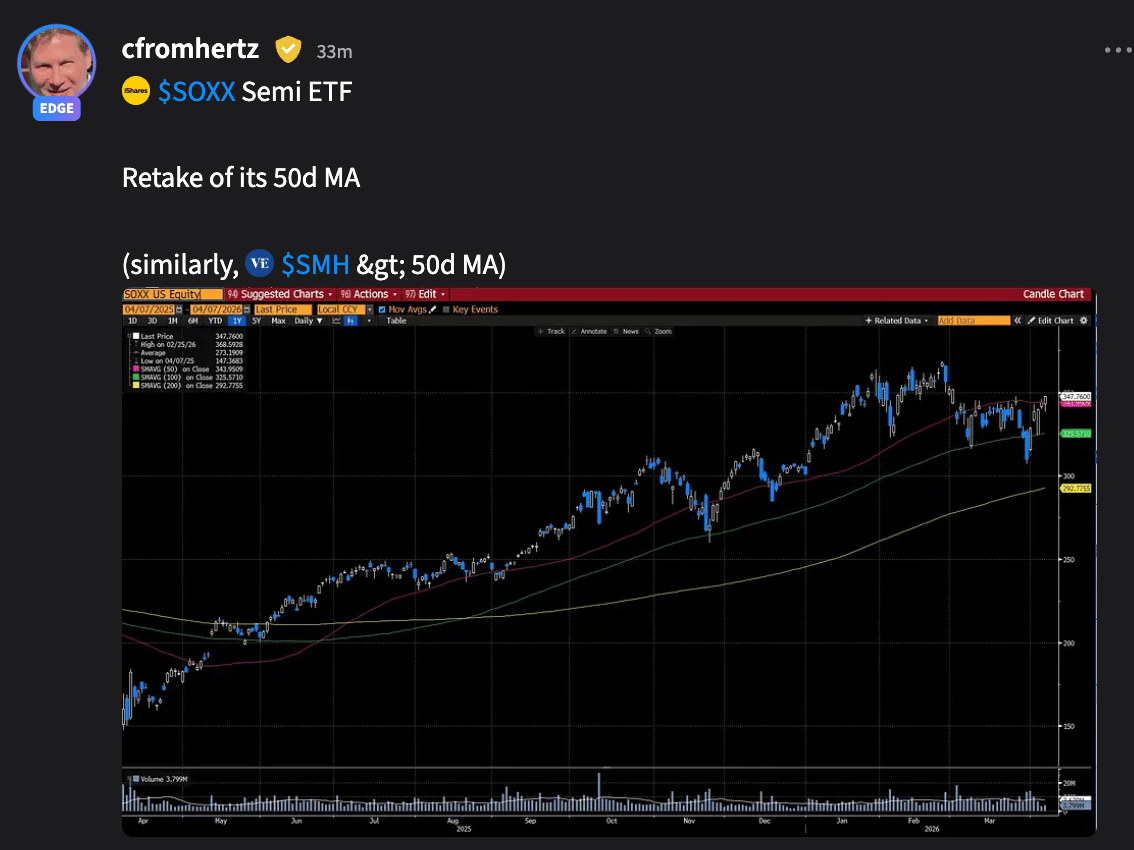The height and width of the screenshot is (850, 1134).
Task: Click the pink SMAVG (50) color swatch
Action: coord(136,369)
